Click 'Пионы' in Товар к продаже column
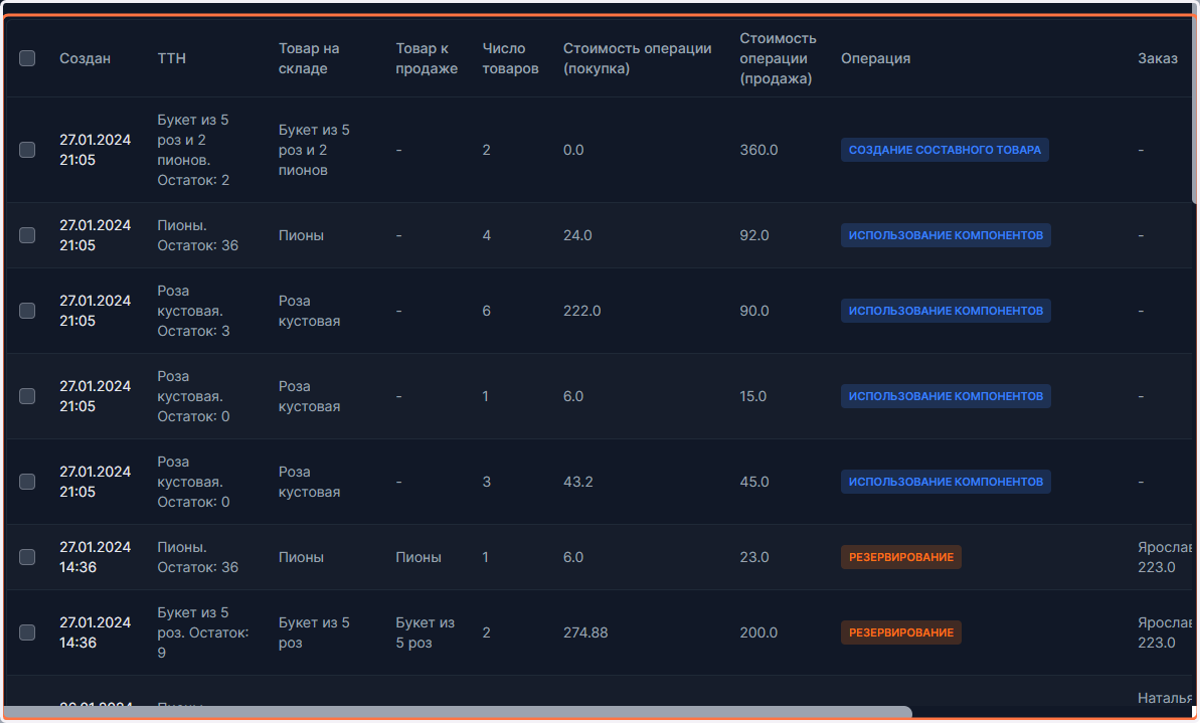1200x723 pixels. click(418, 557)
